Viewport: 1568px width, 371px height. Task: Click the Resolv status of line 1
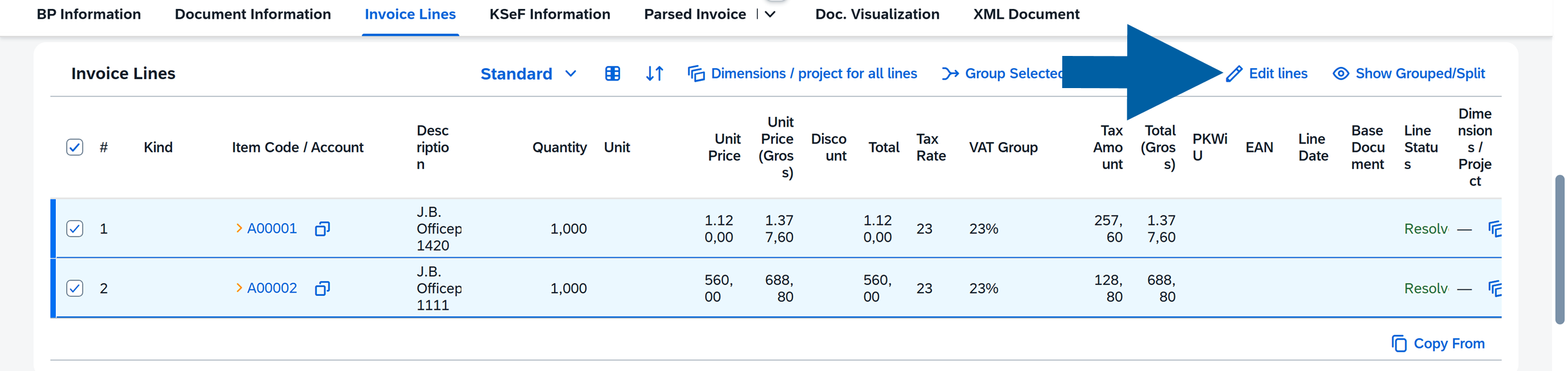[1425, 229]
